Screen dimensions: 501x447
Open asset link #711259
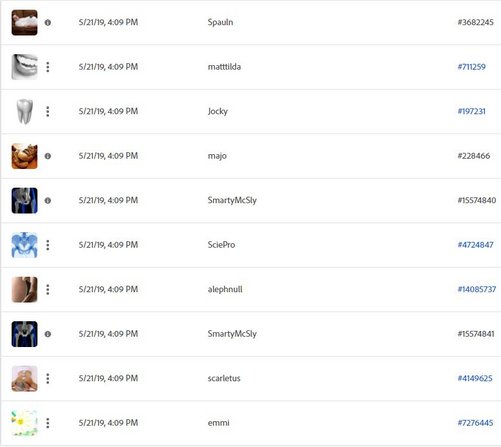click(471, 67)
